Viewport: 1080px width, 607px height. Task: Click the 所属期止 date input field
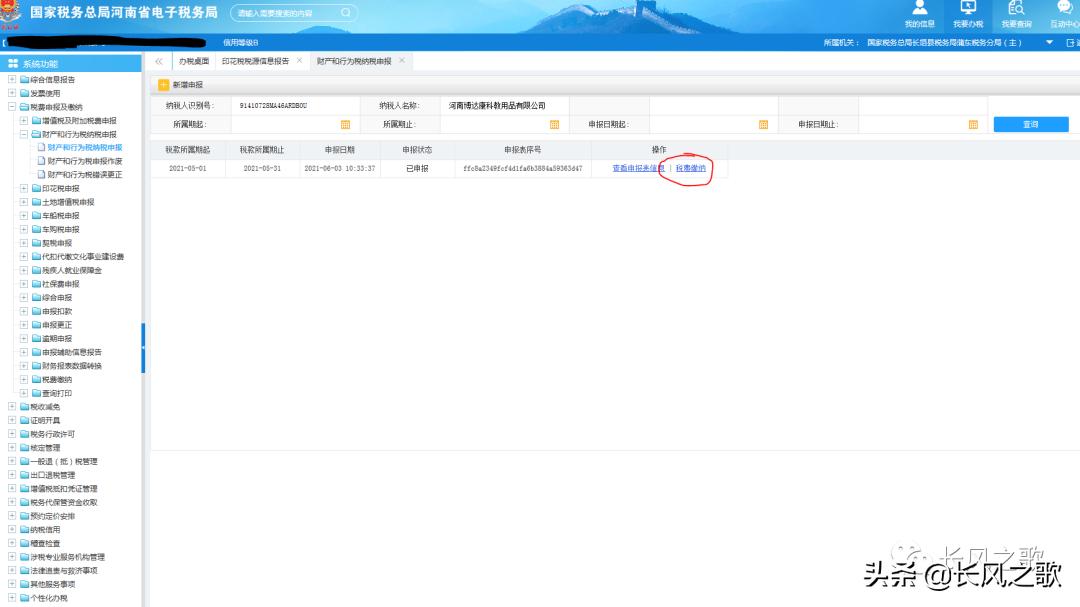tap(480, 125)
